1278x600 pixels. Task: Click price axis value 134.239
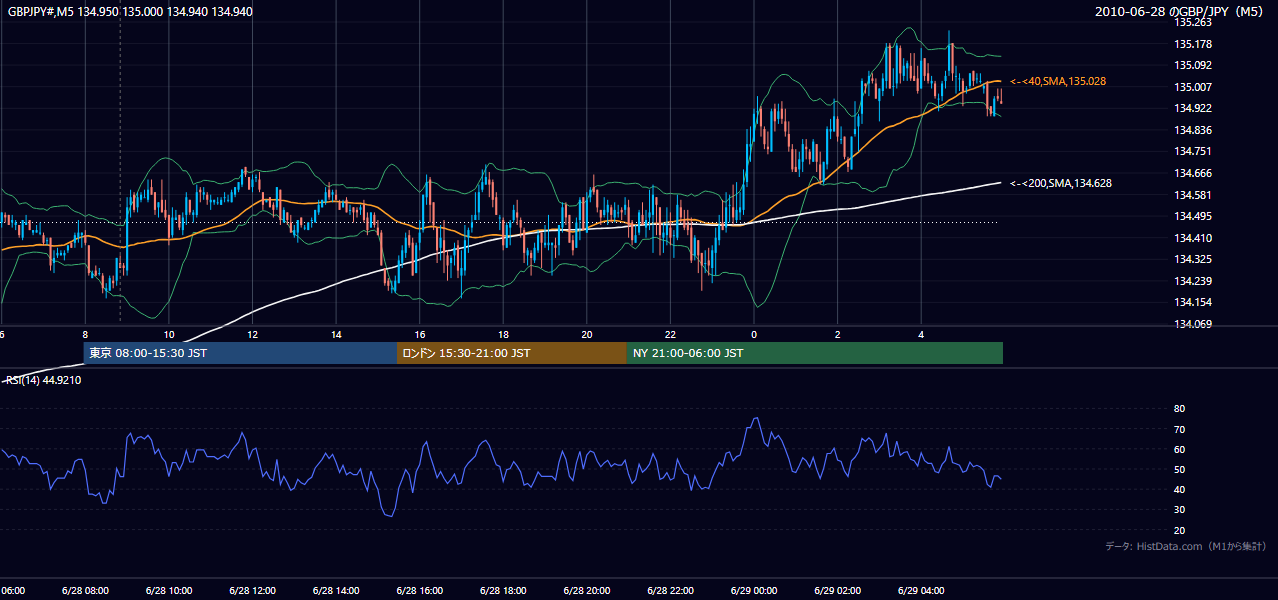click(x=1193, y=281)
